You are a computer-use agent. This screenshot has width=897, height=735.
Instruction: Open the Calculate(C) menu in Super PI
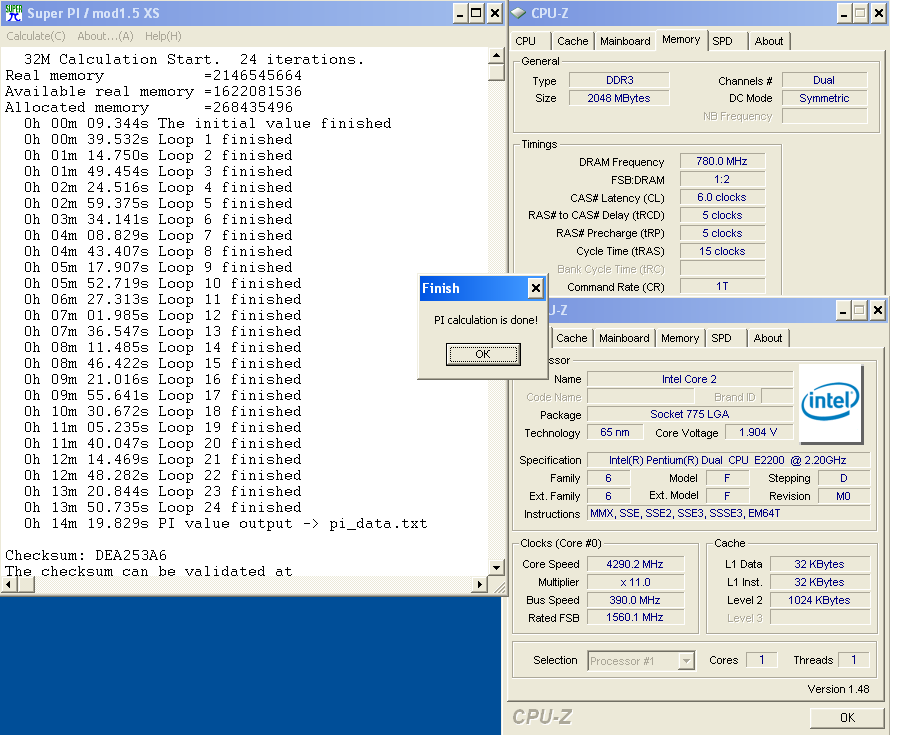pyautogui.click(x=35, y=36)
